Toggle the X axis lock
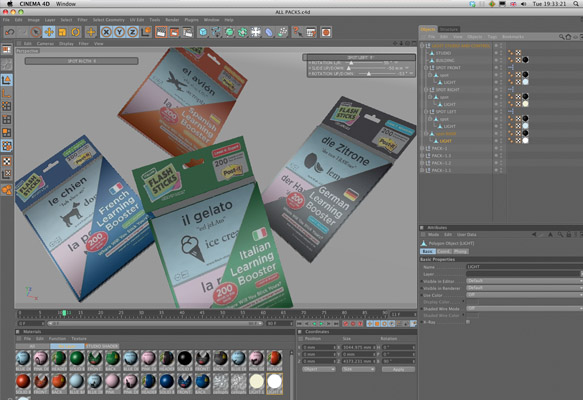The width and height of the screenshot is (583, 400). (106, 32)
